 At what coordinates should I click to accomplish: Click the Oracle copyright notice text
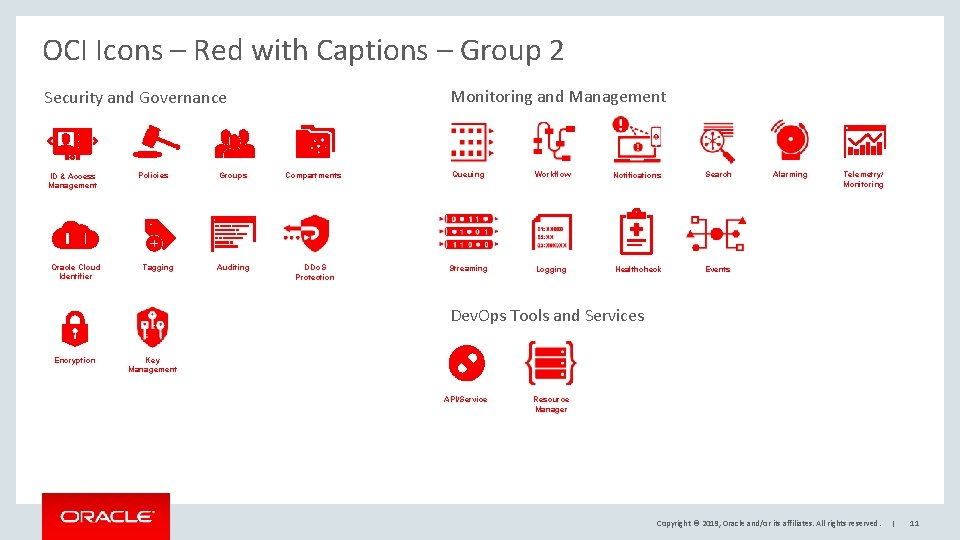tap(768, 523)
